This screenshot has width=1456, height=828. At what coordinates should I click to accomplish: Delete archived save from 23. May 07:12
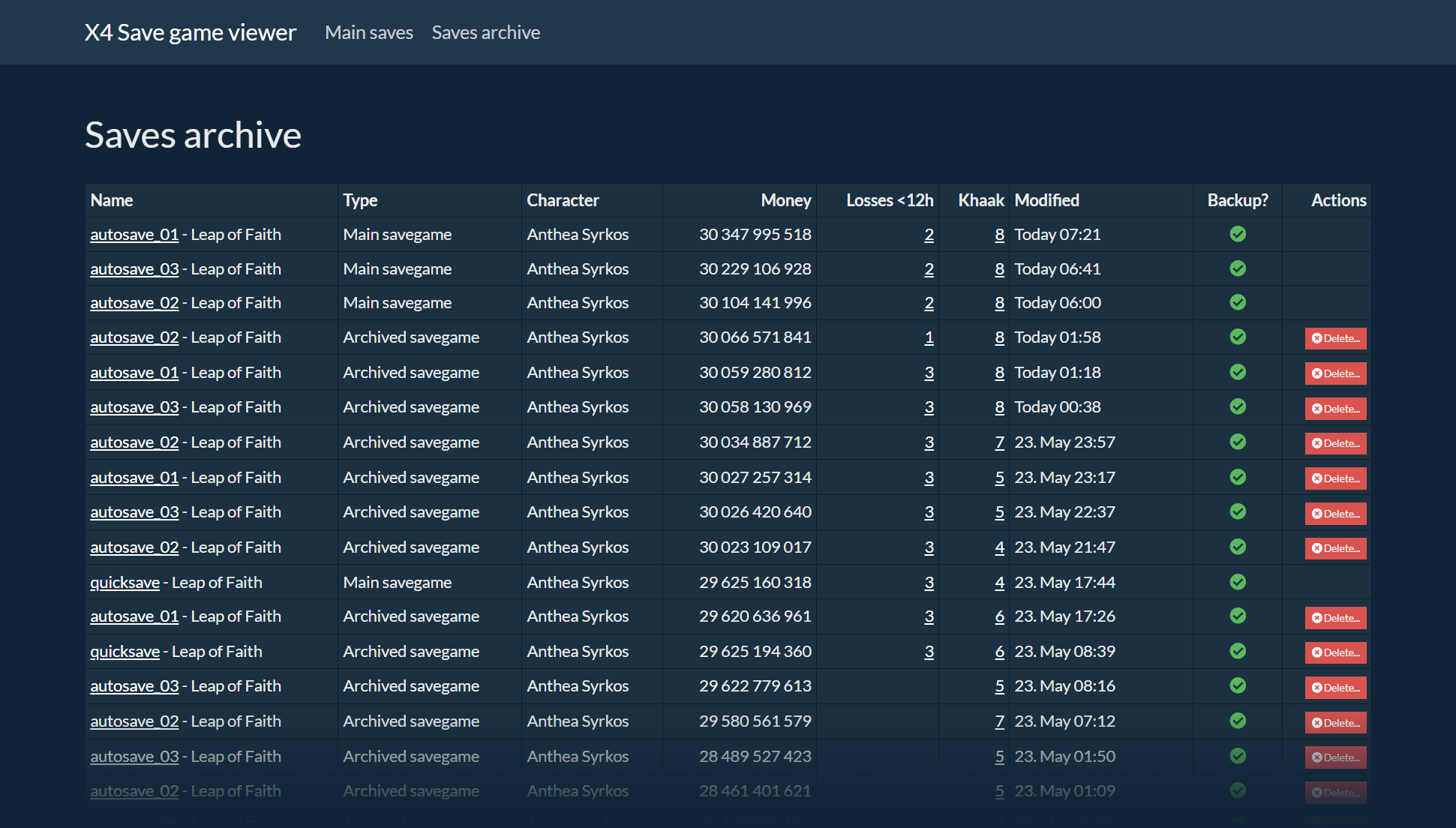click(1335, 723)
